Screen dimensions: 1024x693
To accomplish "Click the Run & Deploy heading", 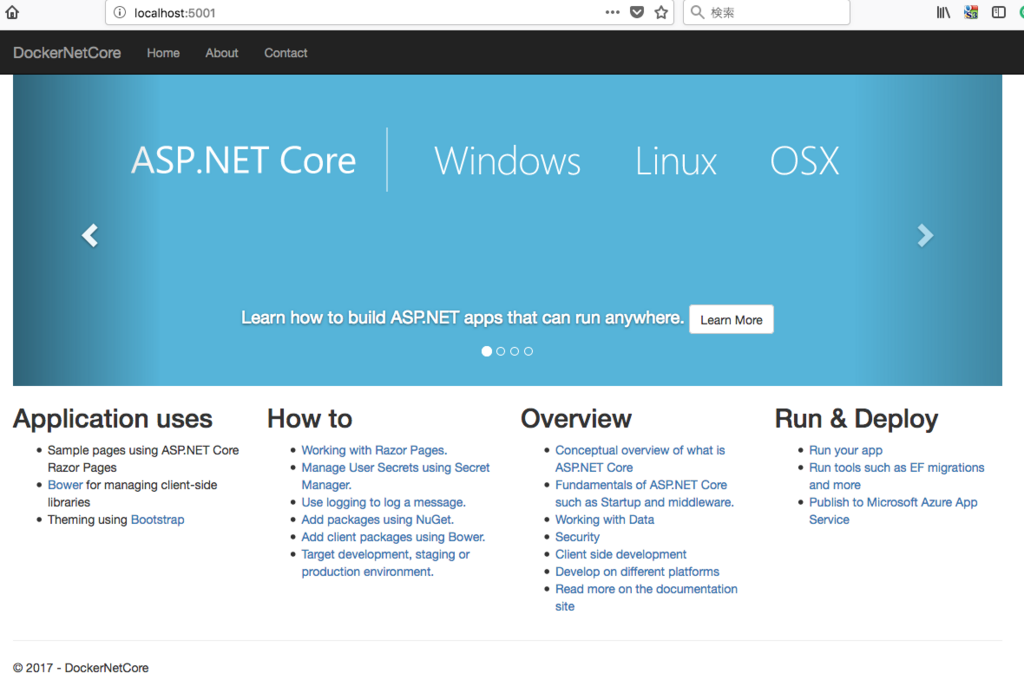I will (856, 419).
